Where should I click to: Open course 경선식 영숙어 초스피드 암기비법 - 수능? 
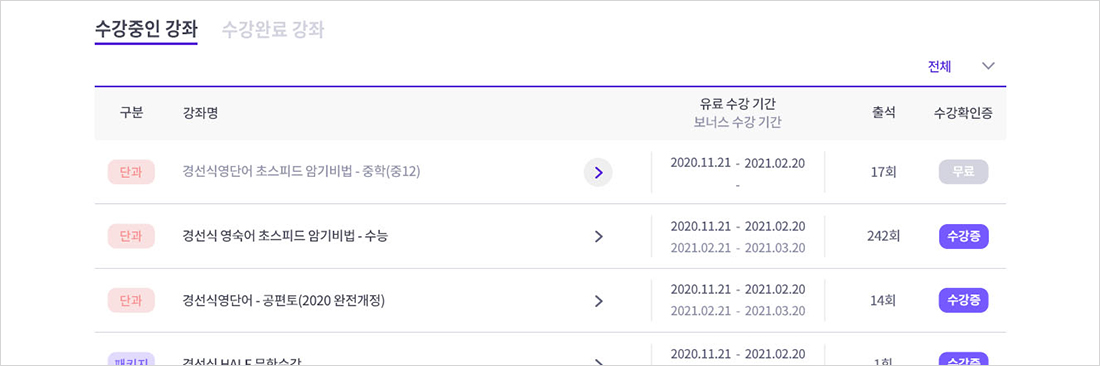pos(285,236)
